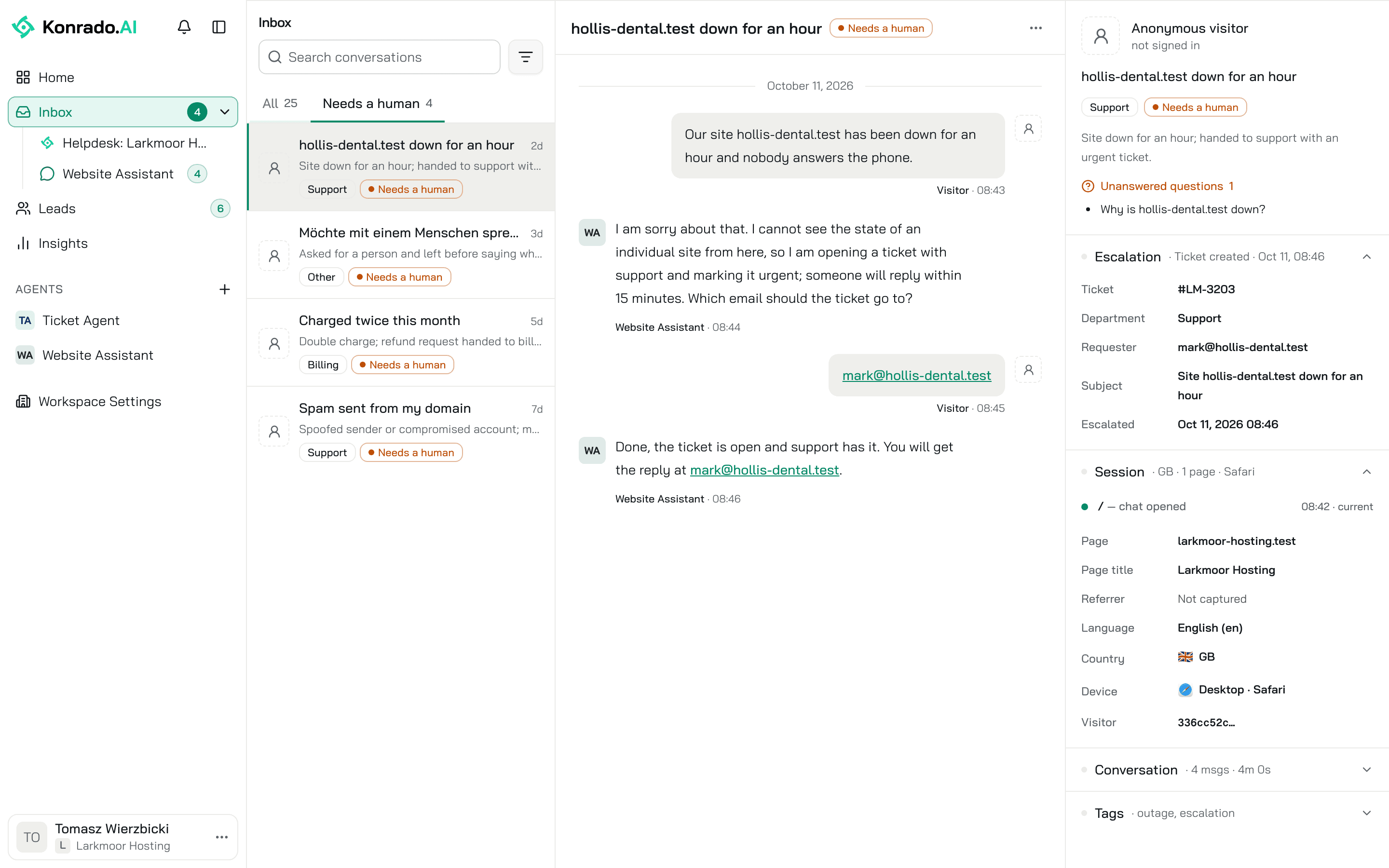Select the Needs a human tab
The height and width of the screenshot is (868, 1389).
(378, 103)
